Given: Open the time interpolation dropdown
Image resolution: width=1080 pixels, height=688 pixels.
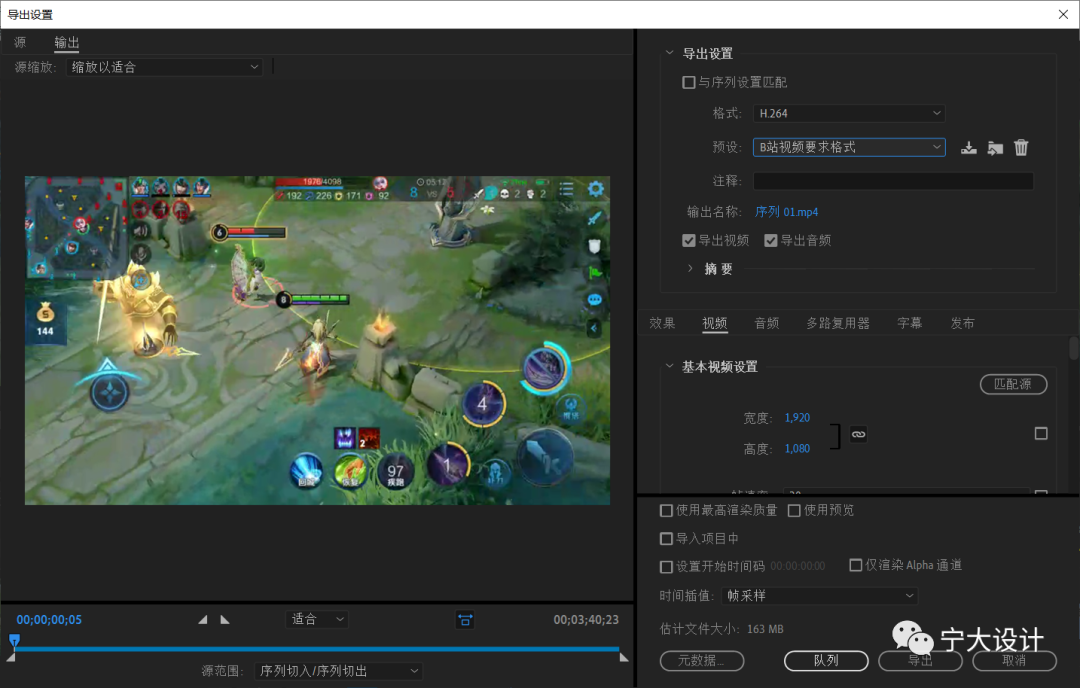Looking at the screenshot, I should coord(820,596).
